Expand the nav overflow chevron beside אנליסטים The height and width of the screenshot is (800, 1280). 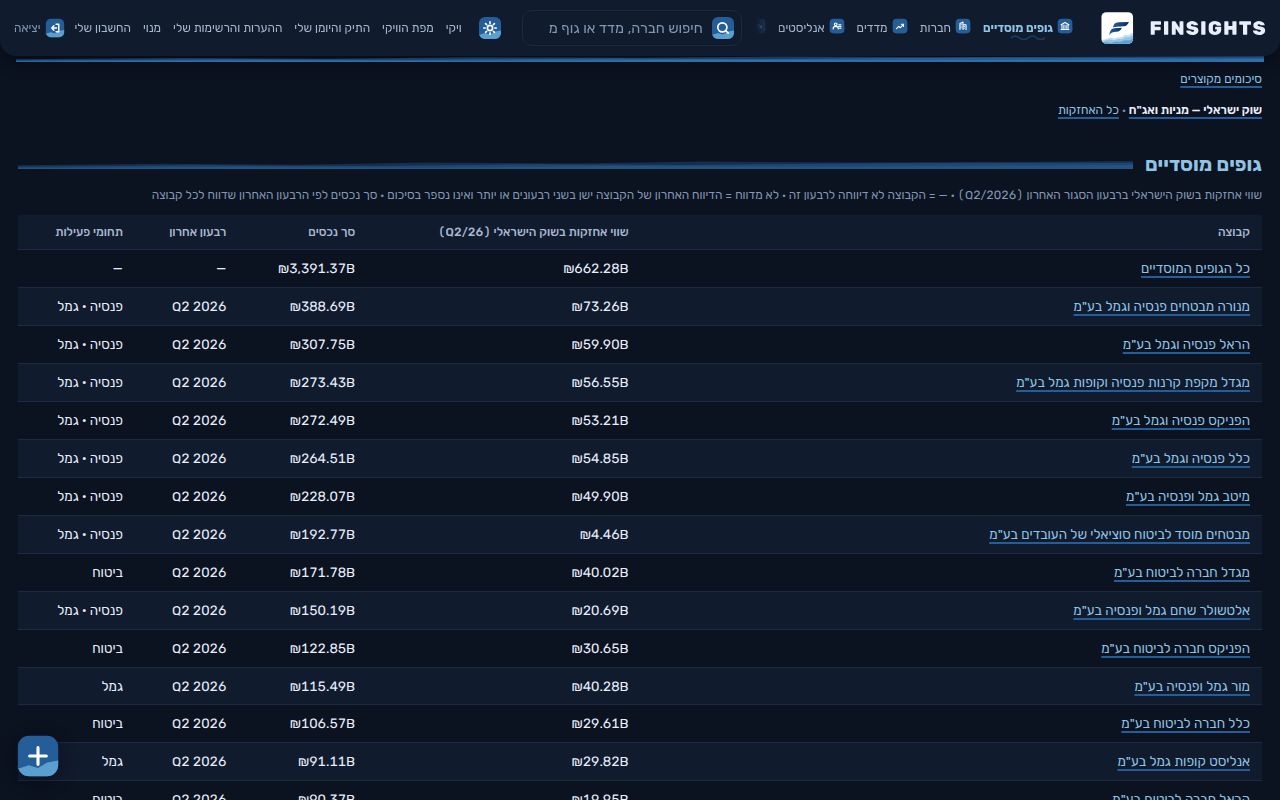pos(761,27)
